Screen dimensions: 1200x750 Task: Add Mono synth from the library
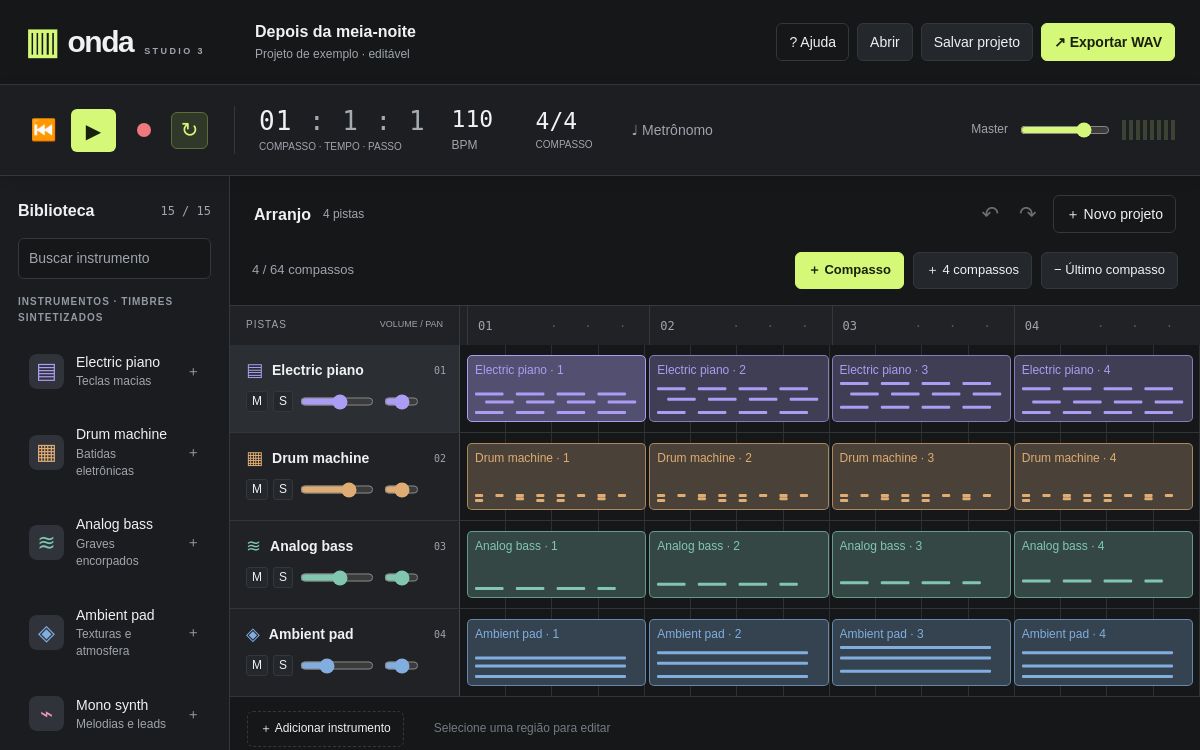pyautogui.click(x=193, y=714)
